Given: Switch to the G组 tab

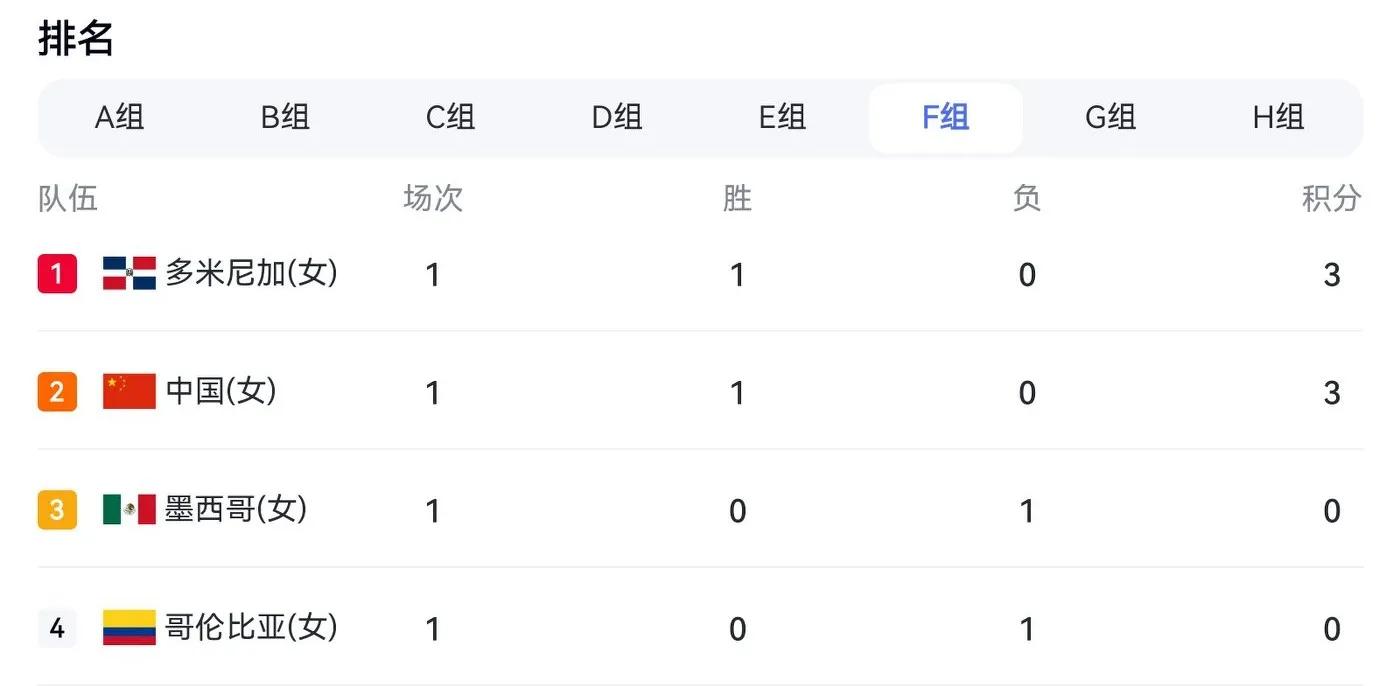Looking at the screenshot, I should tap(1110, 117).
